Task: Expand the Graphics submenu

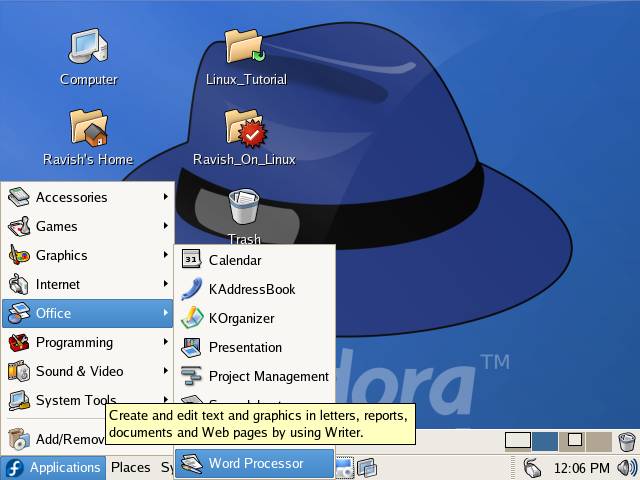Action: (x=61, y=255)
